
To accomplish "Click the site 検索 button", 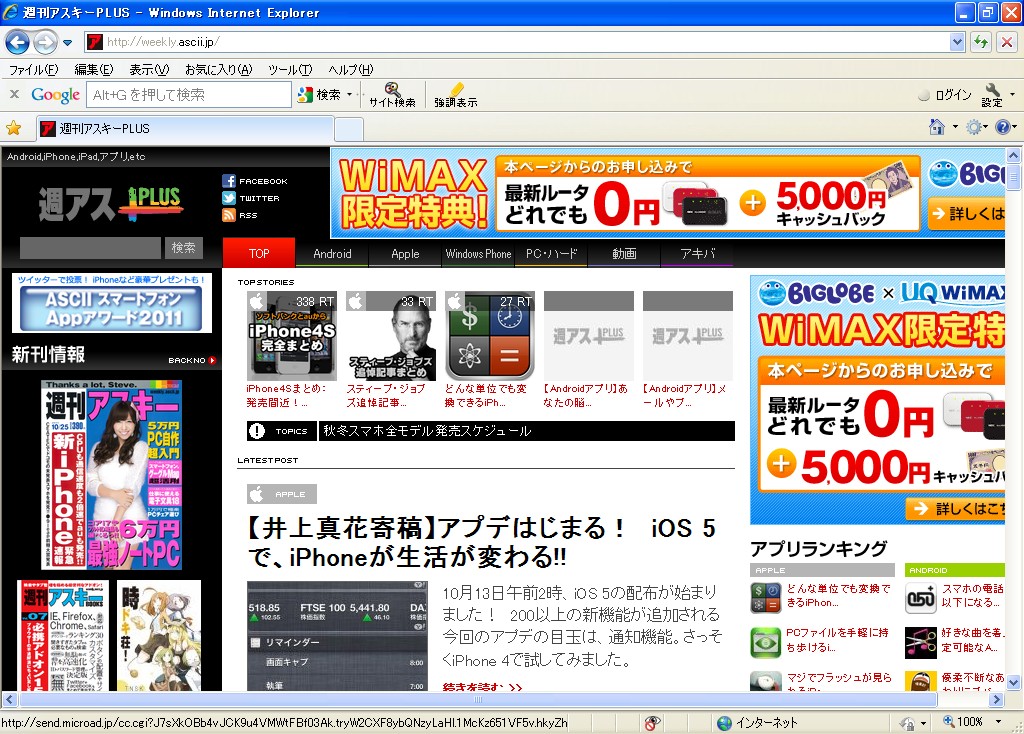I will click(184, 248).
